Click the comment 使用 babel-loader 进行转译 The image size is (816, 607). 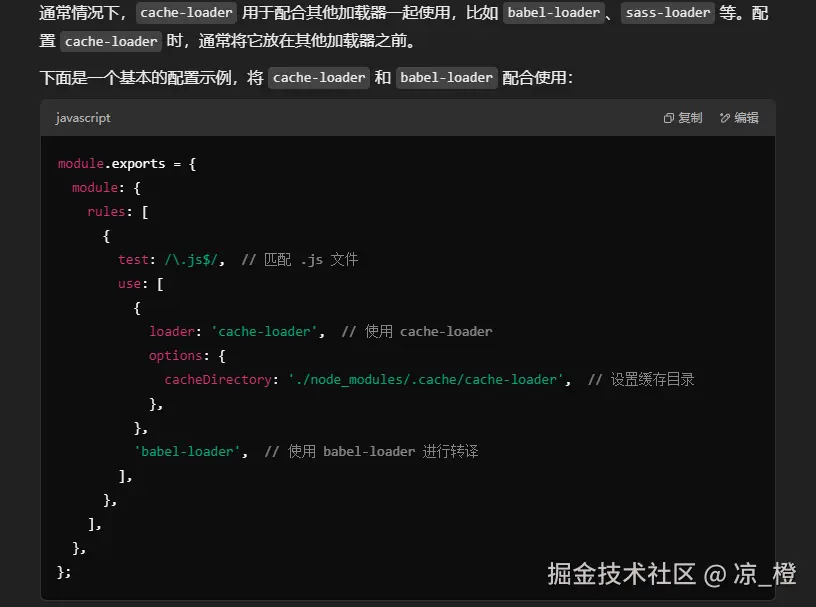click(x=372, y=452)
